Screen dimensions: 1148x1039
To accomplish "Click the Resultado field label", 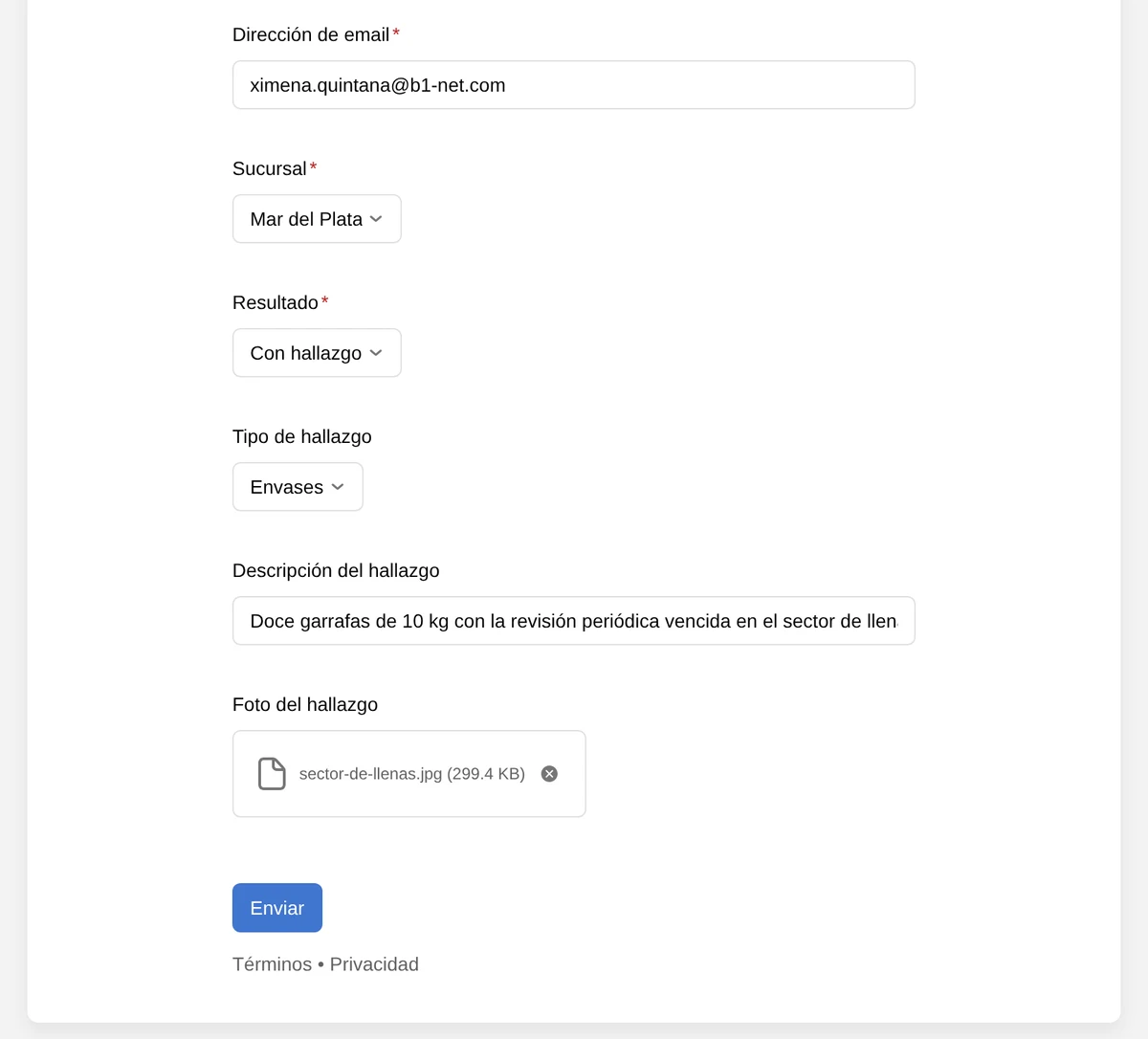I will click(x=276, y=302).
